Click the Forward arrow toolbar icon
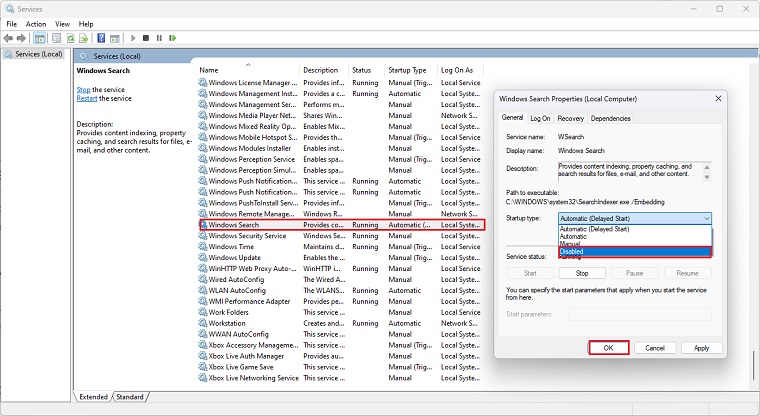 coord(21,38)
